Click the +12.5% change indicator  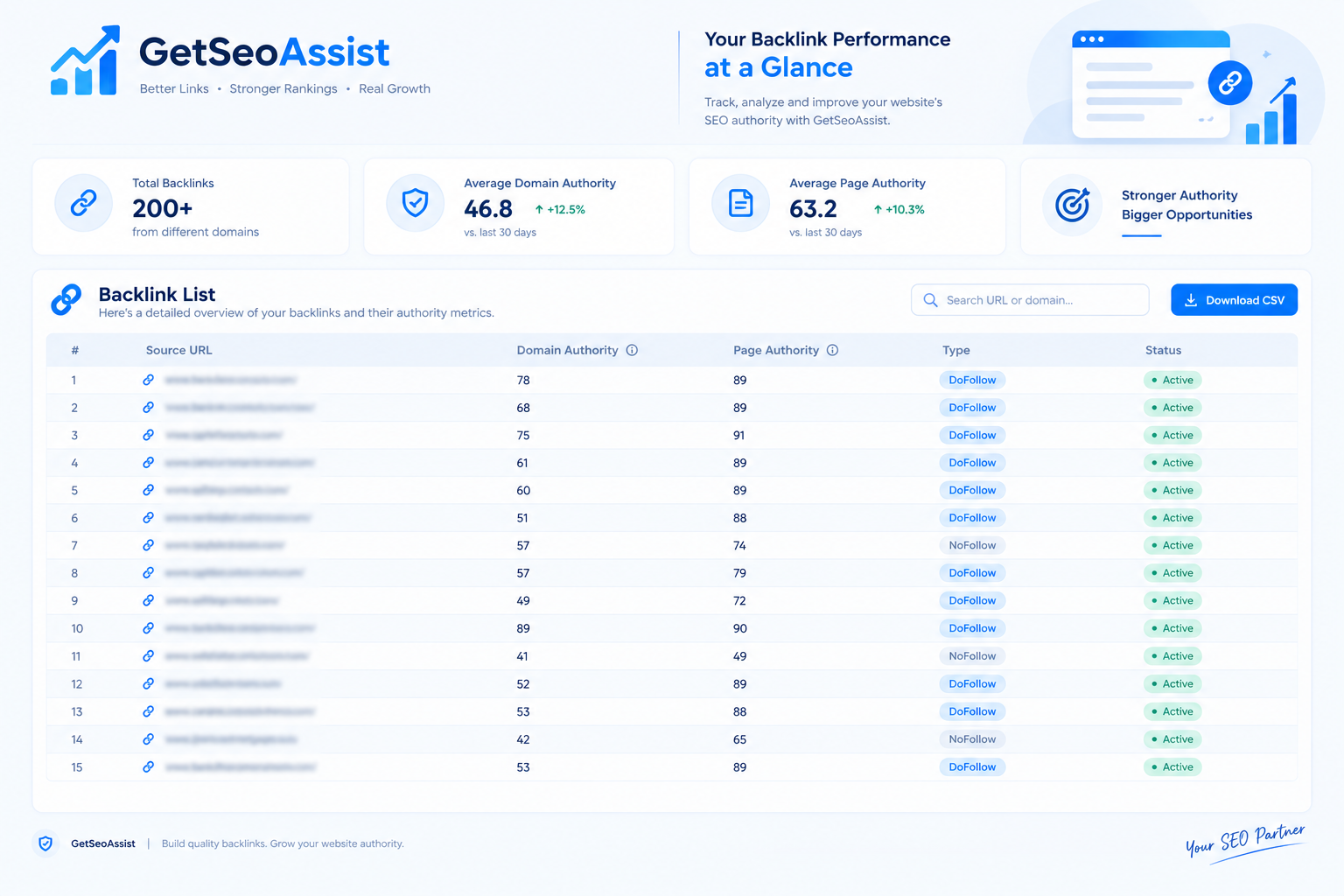560,209
